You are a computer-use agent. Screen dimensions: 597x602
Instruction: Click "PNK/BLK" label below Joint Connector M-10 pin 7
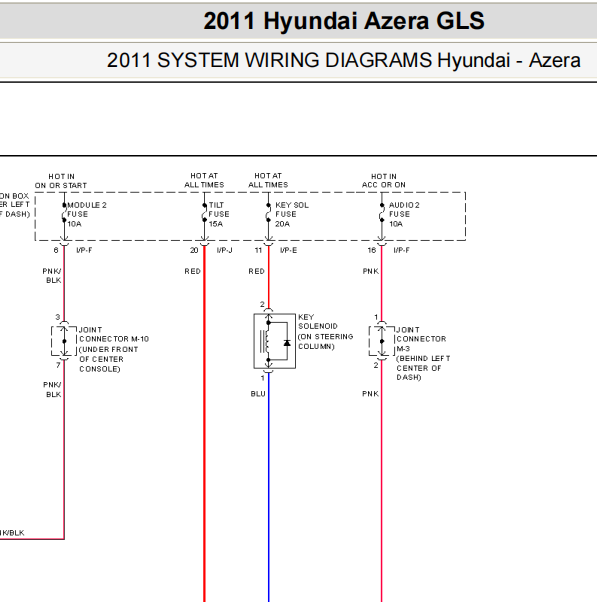pyautogui.click(x=52, y=389)
